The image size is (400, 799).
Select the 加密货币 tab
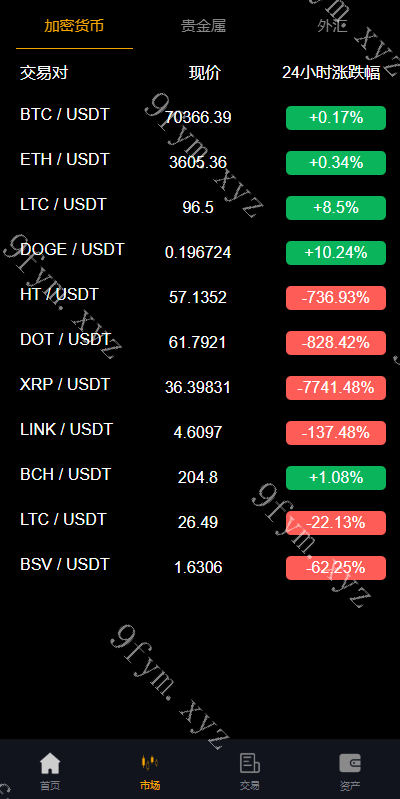tap(74, 25)
